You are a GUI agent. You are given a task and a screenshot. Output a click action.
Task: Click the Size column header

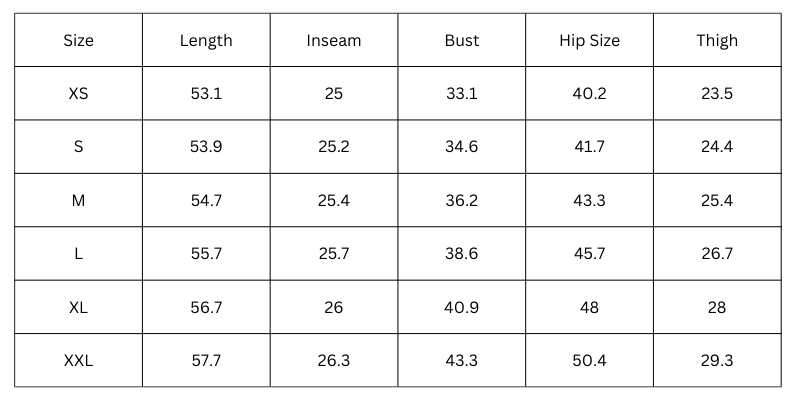pyautogui.click(x=78, y=41)
